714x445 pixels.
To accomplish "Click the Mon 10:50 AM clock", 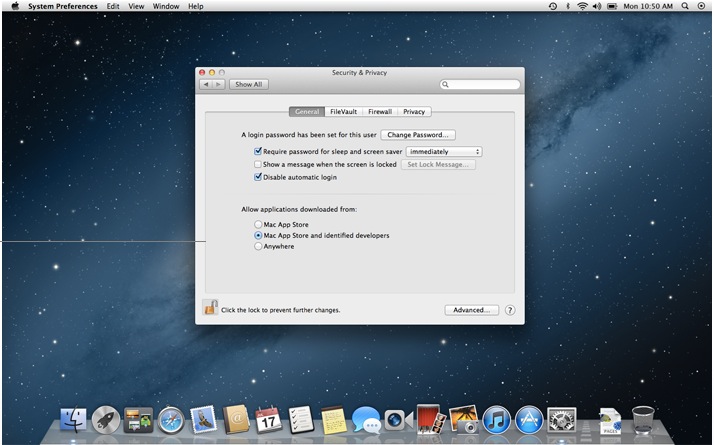I will (x=648, y=6).
